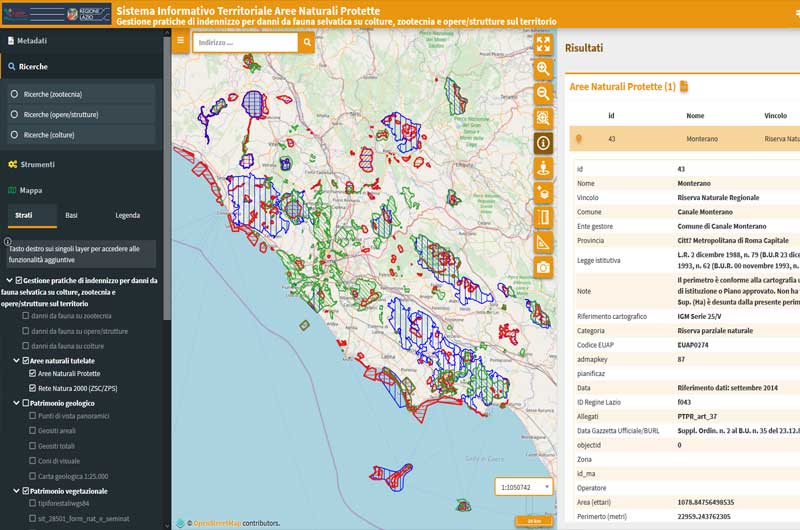Open the map swipe compare tool
The width and height of the screenshot is (800, 530).
pos(543,217)
